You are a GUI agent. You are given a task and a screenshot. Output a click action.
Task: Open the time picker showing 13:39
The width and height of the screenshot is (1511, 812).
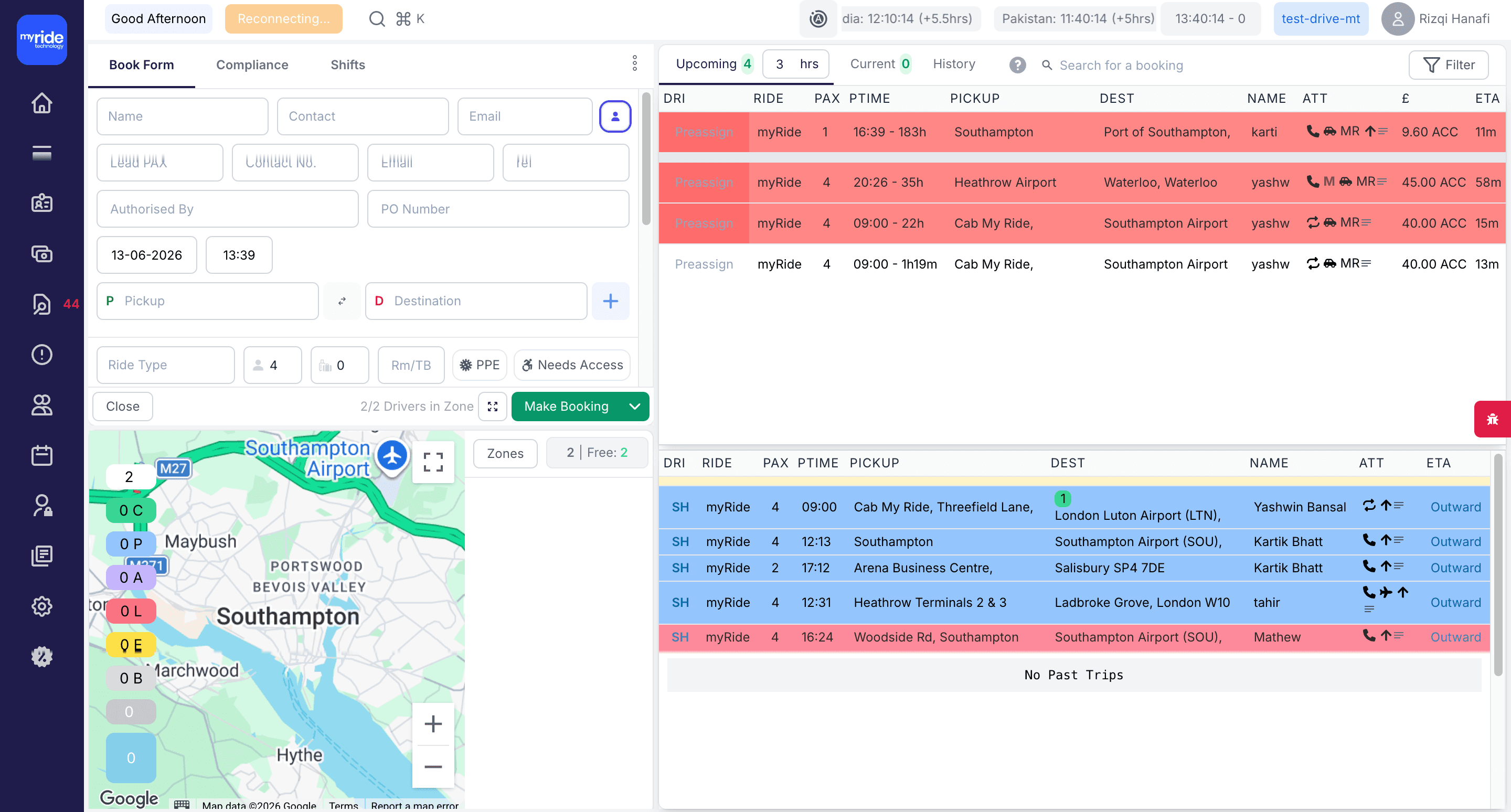click(x=239, y=254)
